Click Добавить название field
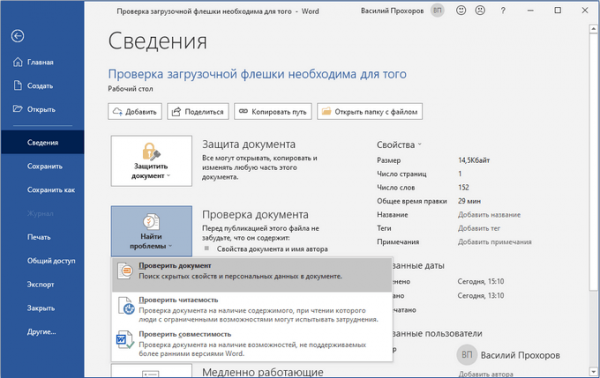The image size is (600, 378). [x=489, y=215]
